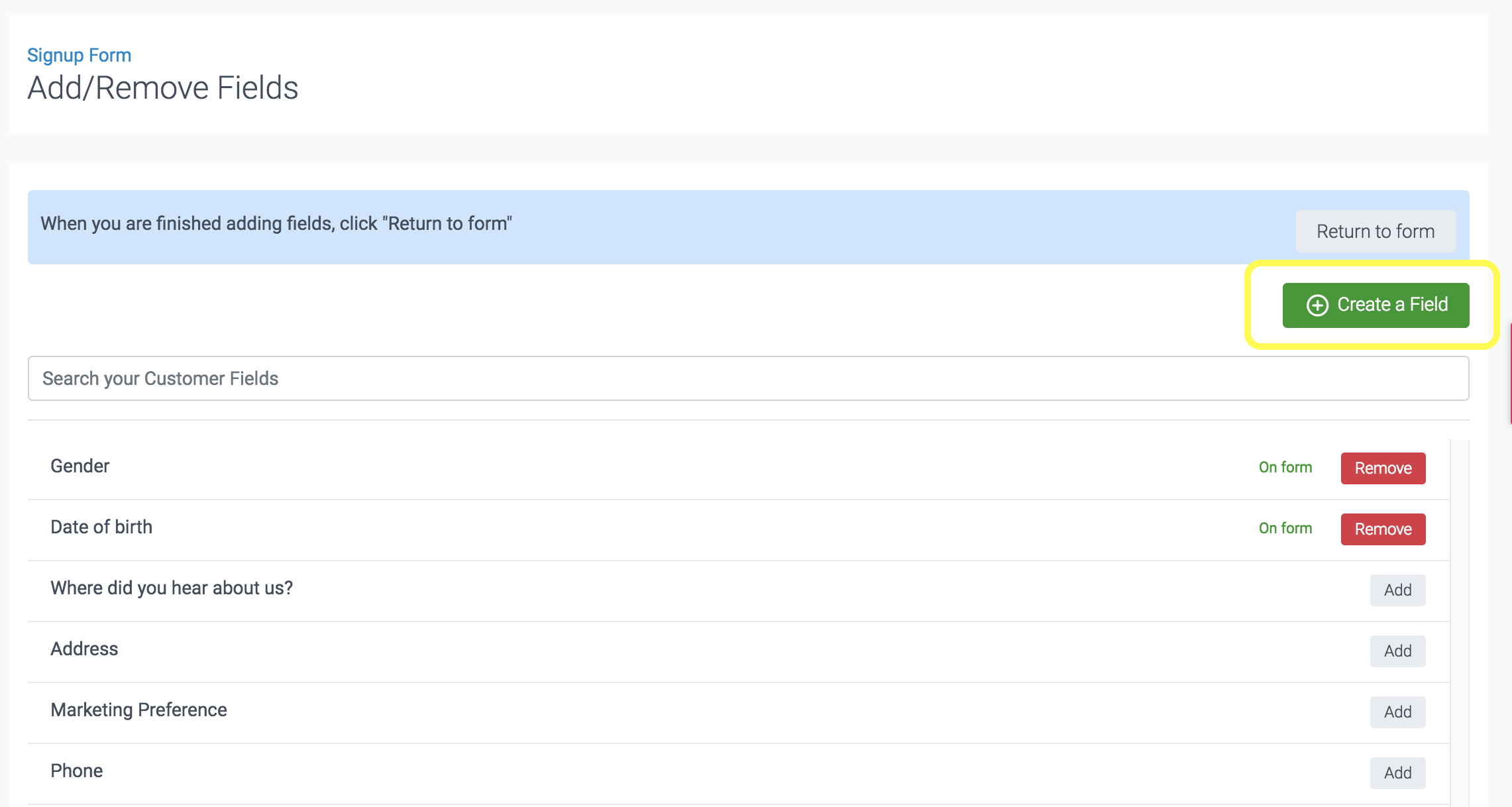Click the Phone field name
1512x807 pixels.
76,771
